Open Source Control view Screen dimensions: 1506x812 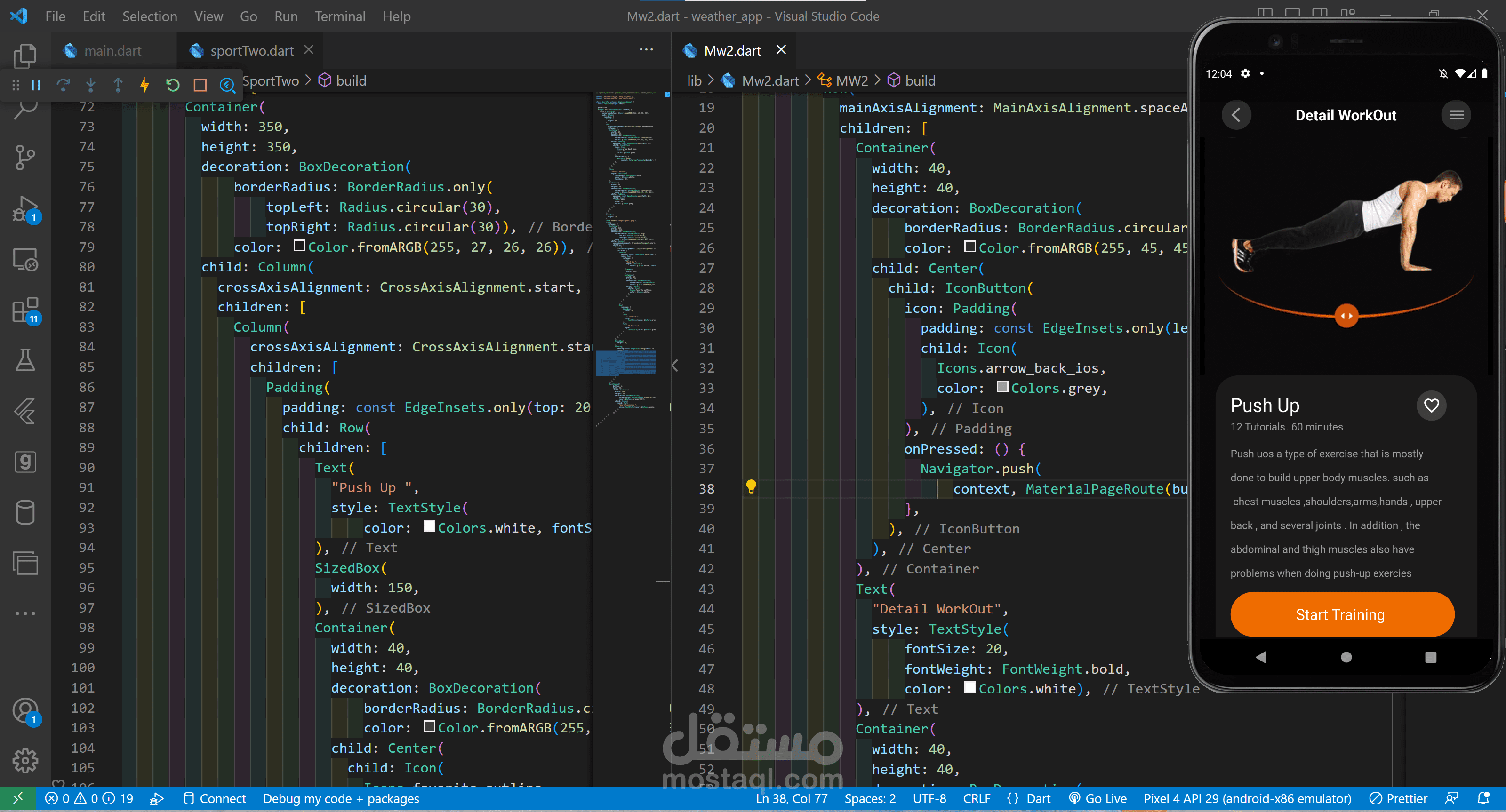[x=24, y=158]
